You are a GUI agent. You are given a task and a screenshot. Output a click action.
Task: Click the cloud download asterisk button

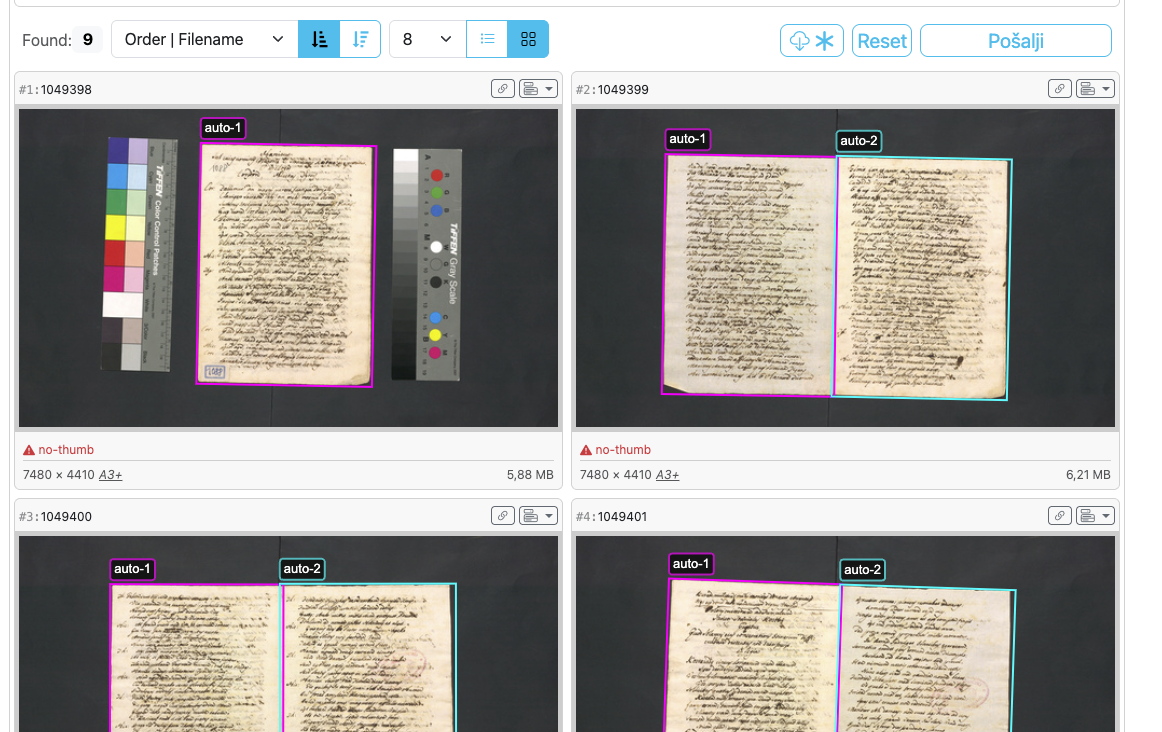click(811, 41)
